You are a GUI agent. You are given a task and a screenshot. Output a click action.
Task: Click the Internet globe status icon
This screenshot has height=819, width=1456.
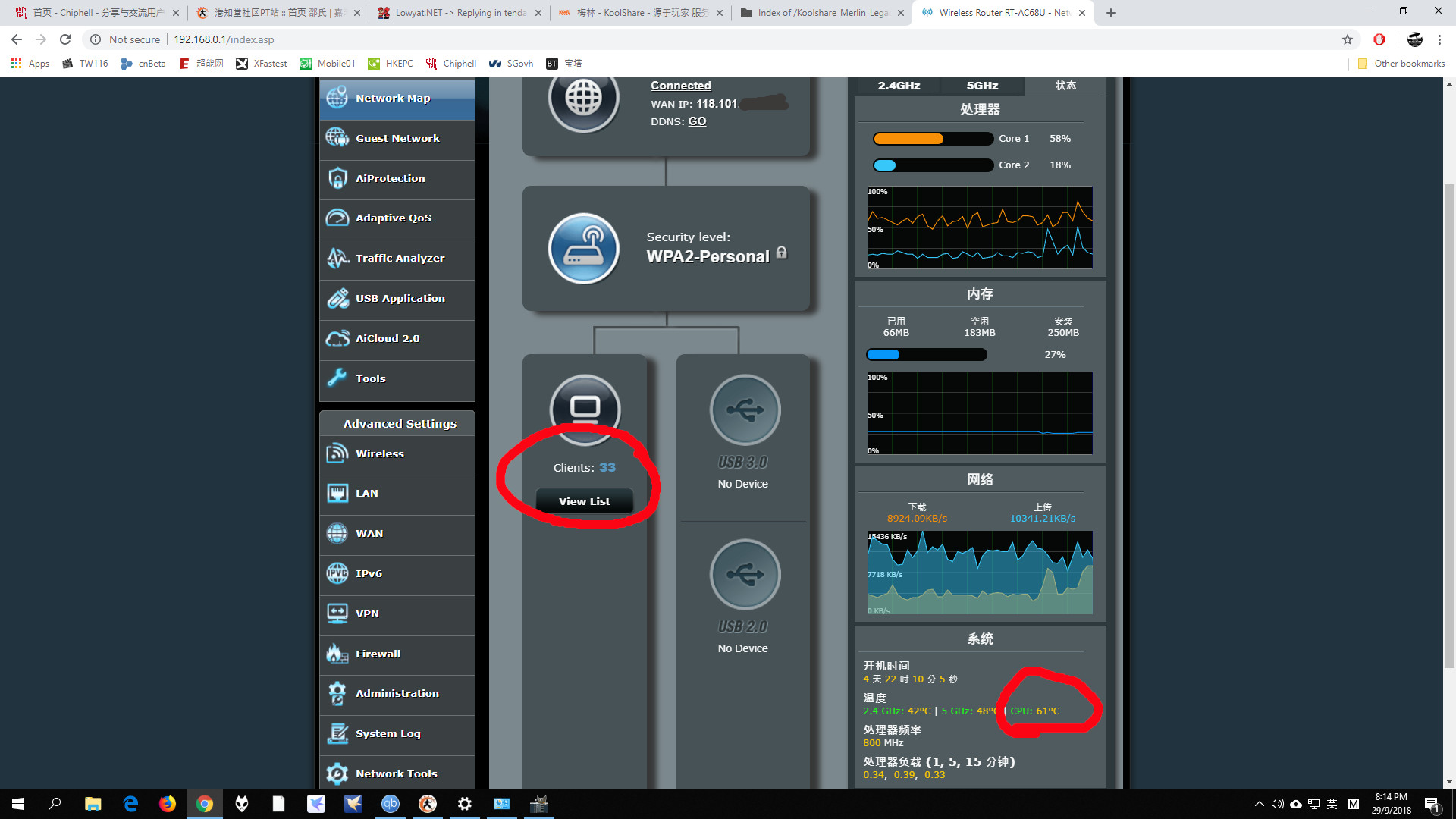pos(583,99)
